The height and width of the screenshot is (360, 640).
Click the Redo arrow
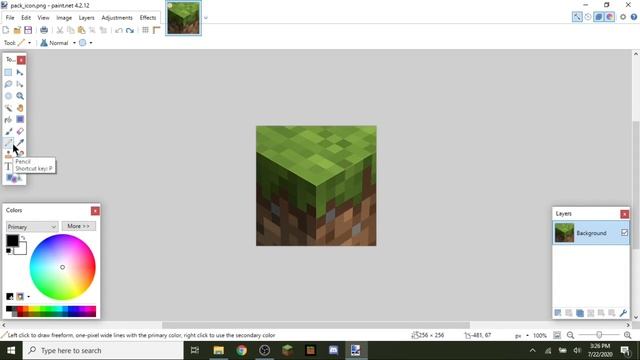130,30
